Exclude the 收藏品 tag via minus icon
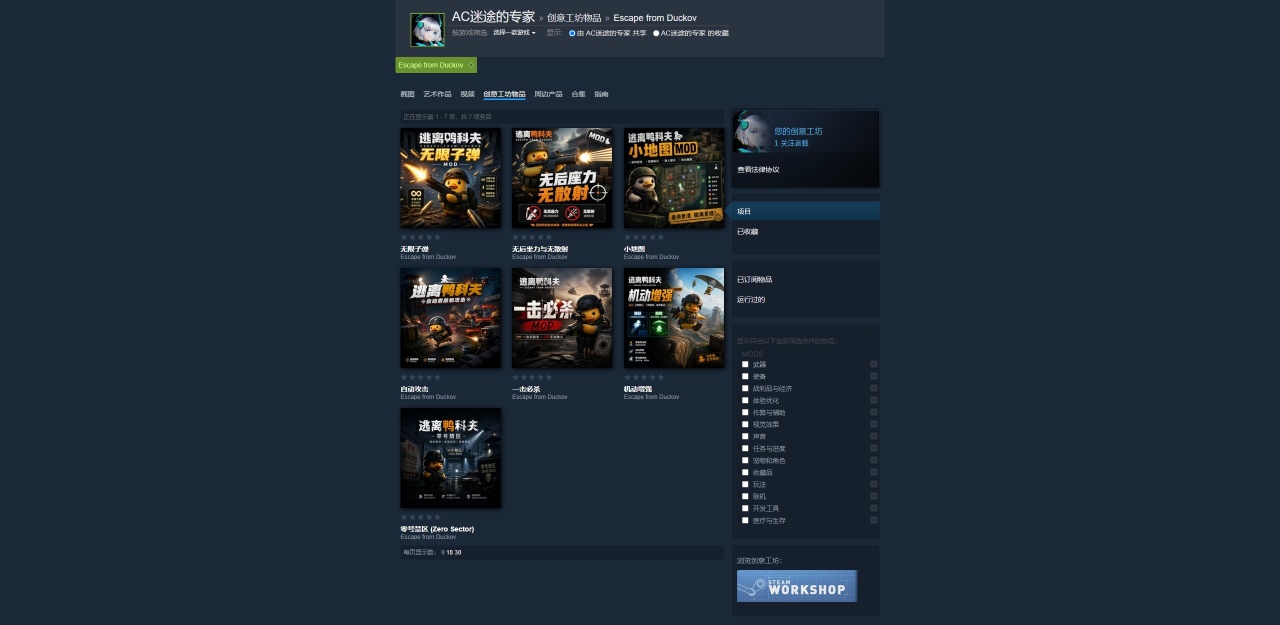This screenshot has height=625, width=1280. tap(874, 472)
